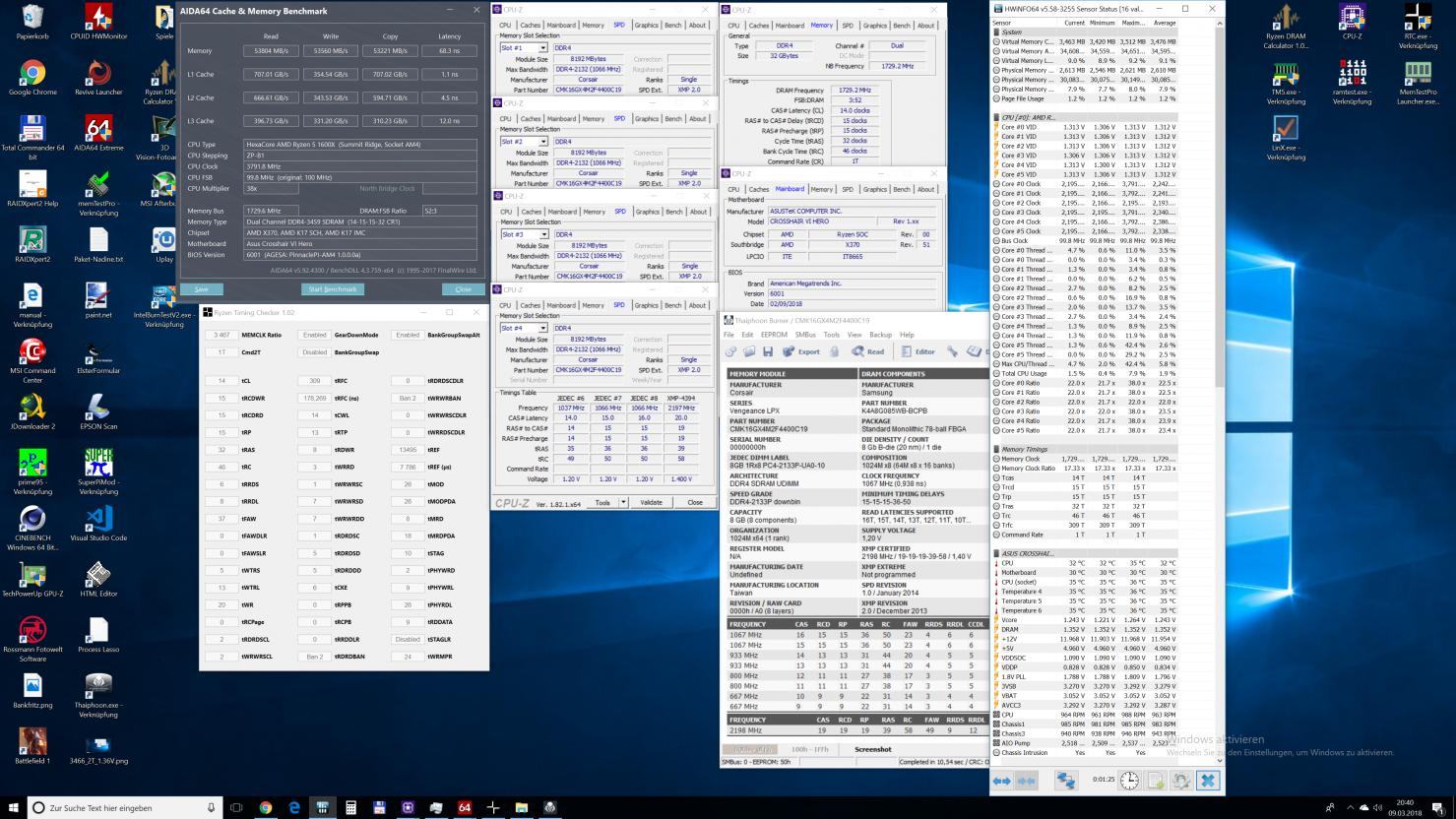Open the TechPowerUp GPU-Z desktop icon
The height and width of the screenshot is (819, 1456).
pyautogui.click(x=32, y=580)
